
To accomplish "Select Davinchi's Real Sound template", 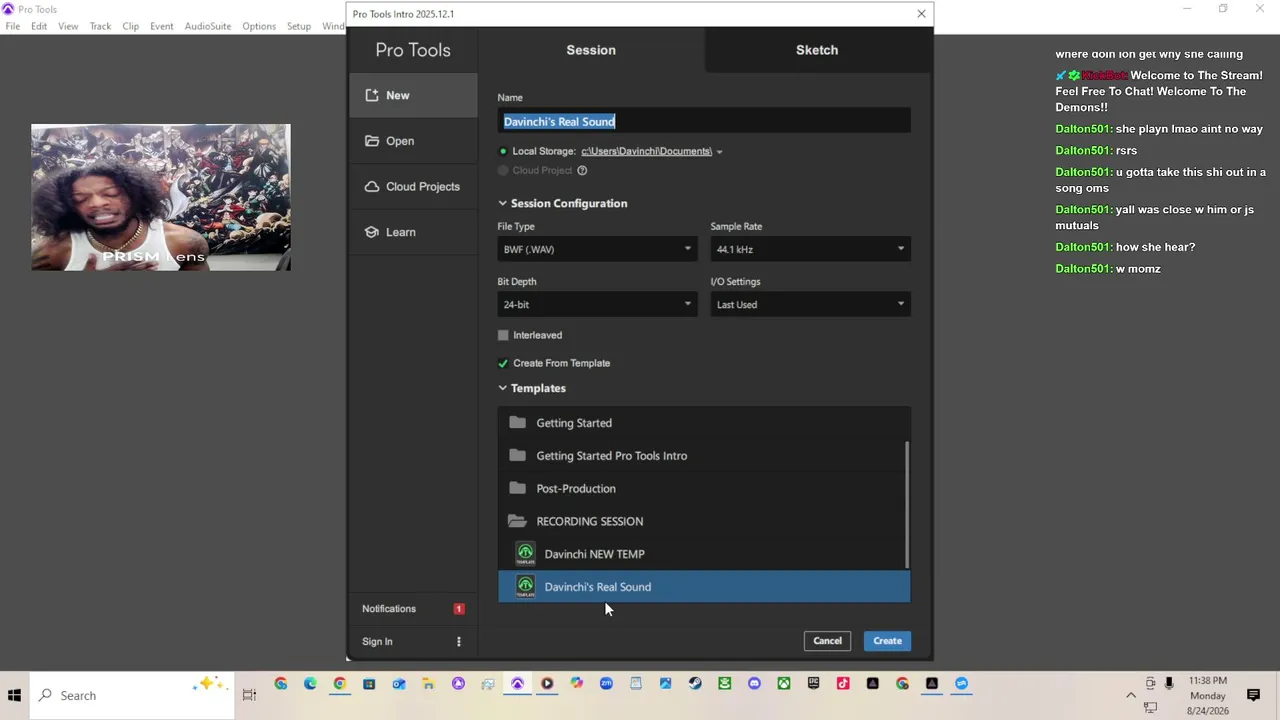I will (x=704, y=587).
